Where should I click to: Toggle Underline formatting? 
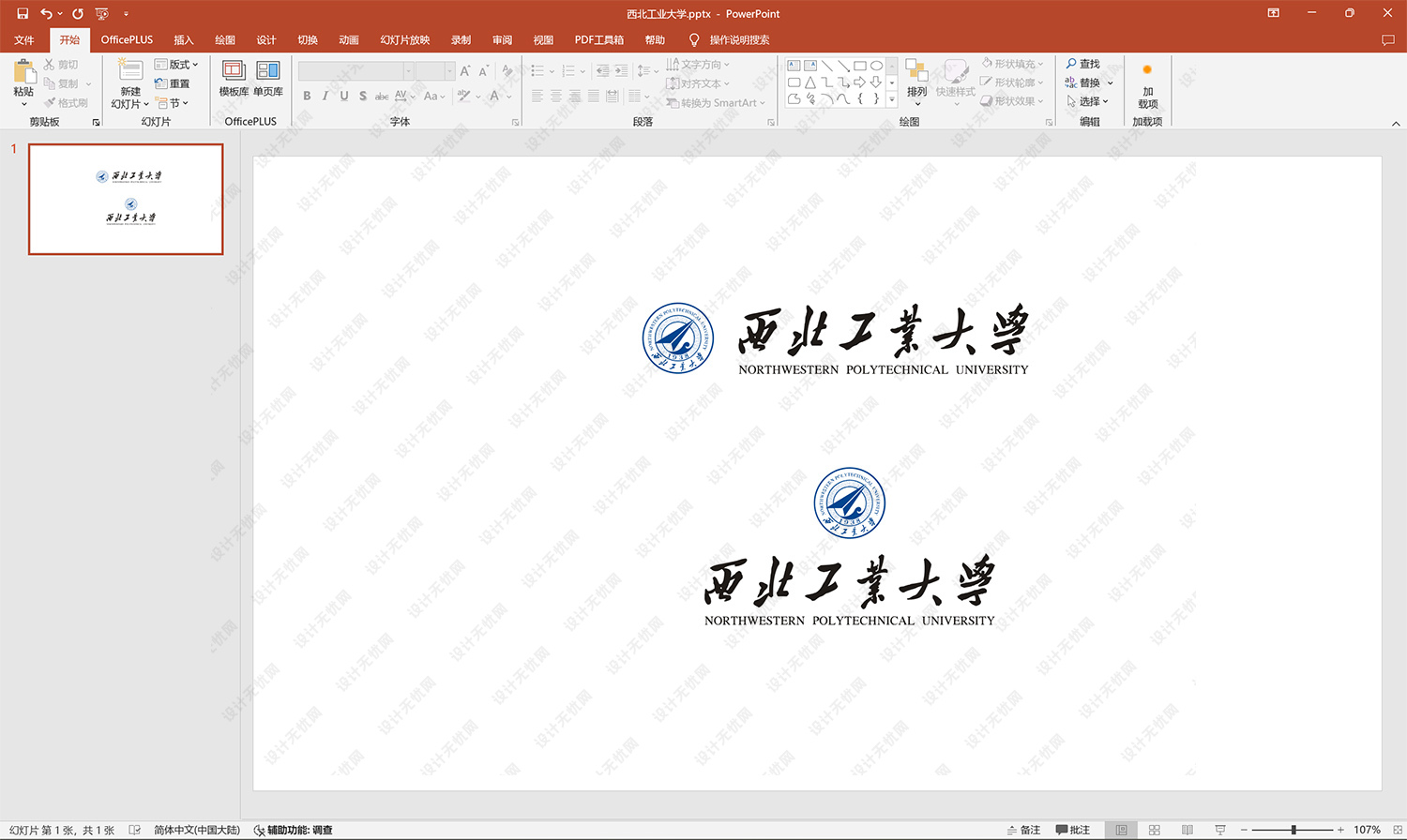(x=344, y=96)
